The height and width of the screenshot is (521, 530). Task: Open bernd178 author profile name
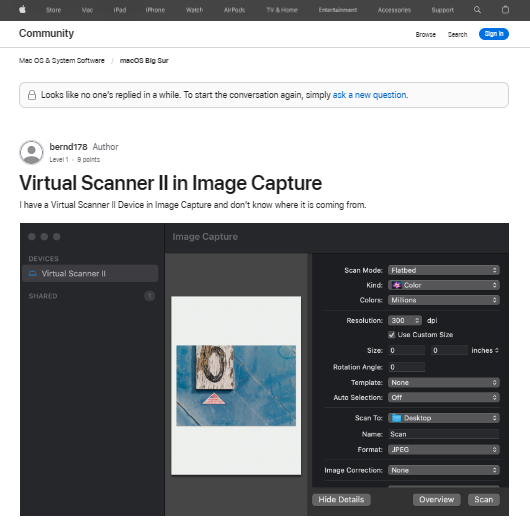click(x=68, y=147)
